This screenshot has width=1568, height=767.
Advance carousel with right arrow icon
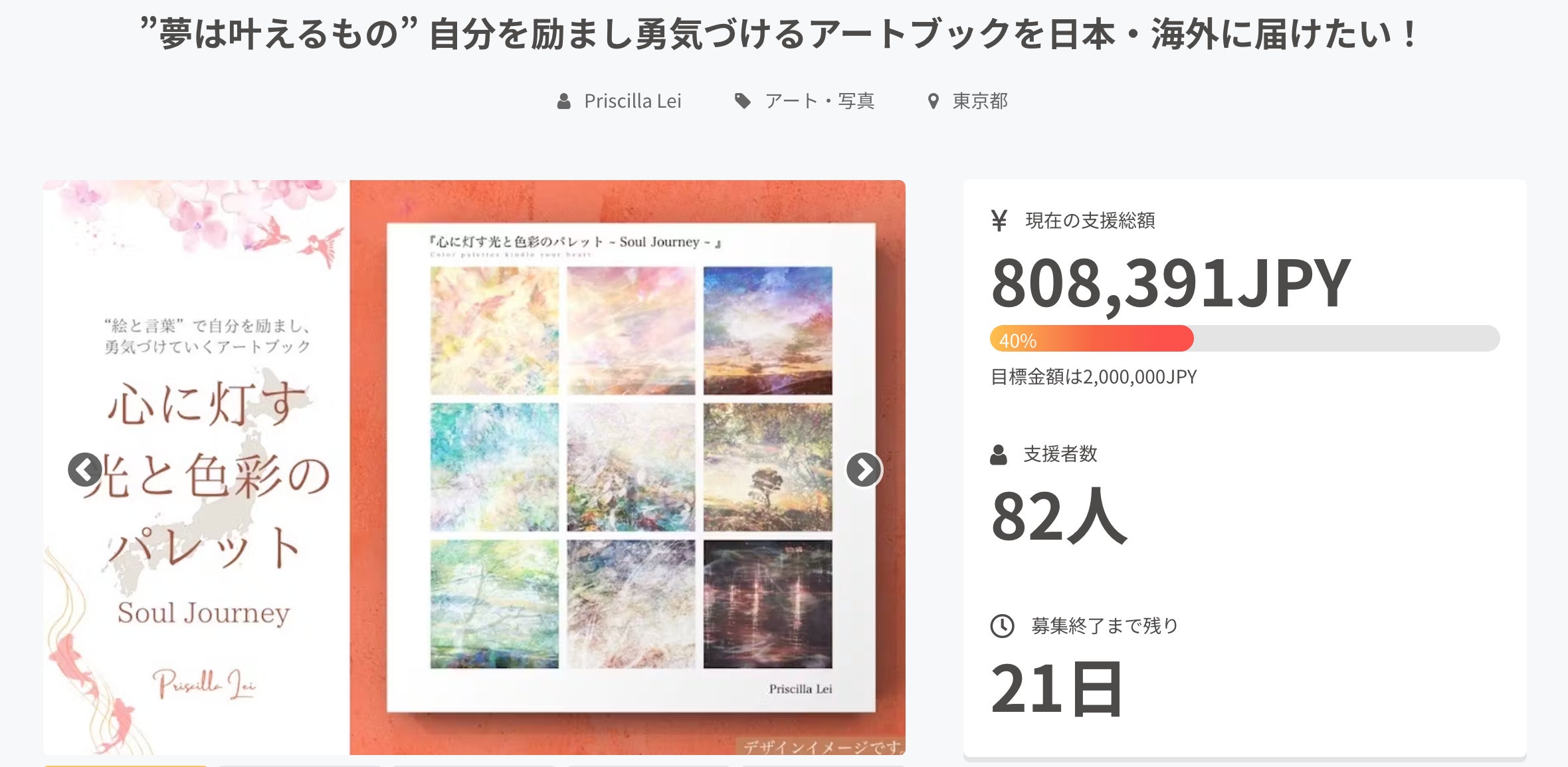(x=864, y=470)
